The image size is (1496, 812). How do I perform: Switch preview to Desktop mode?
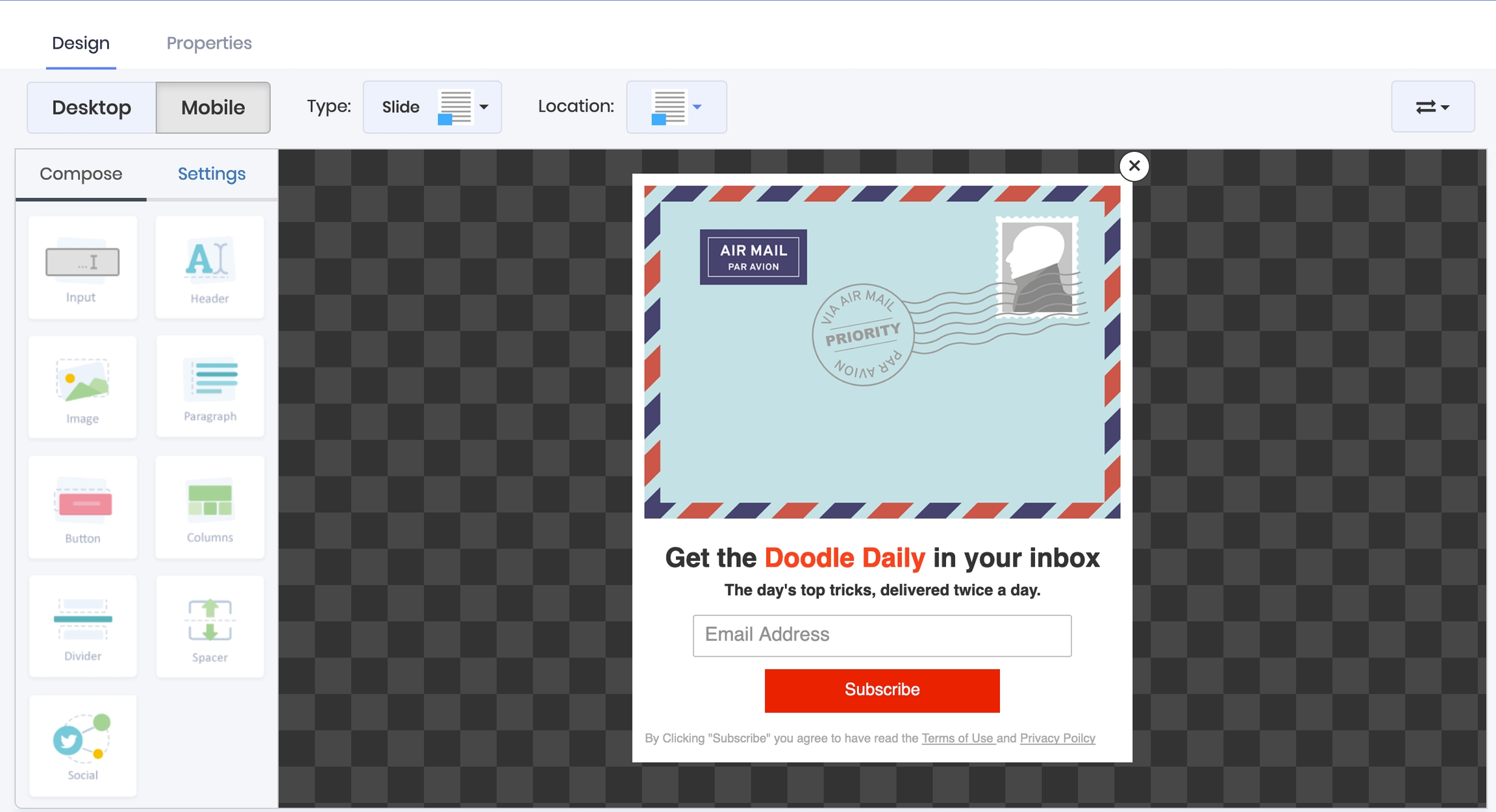click(x=92, y=107)
